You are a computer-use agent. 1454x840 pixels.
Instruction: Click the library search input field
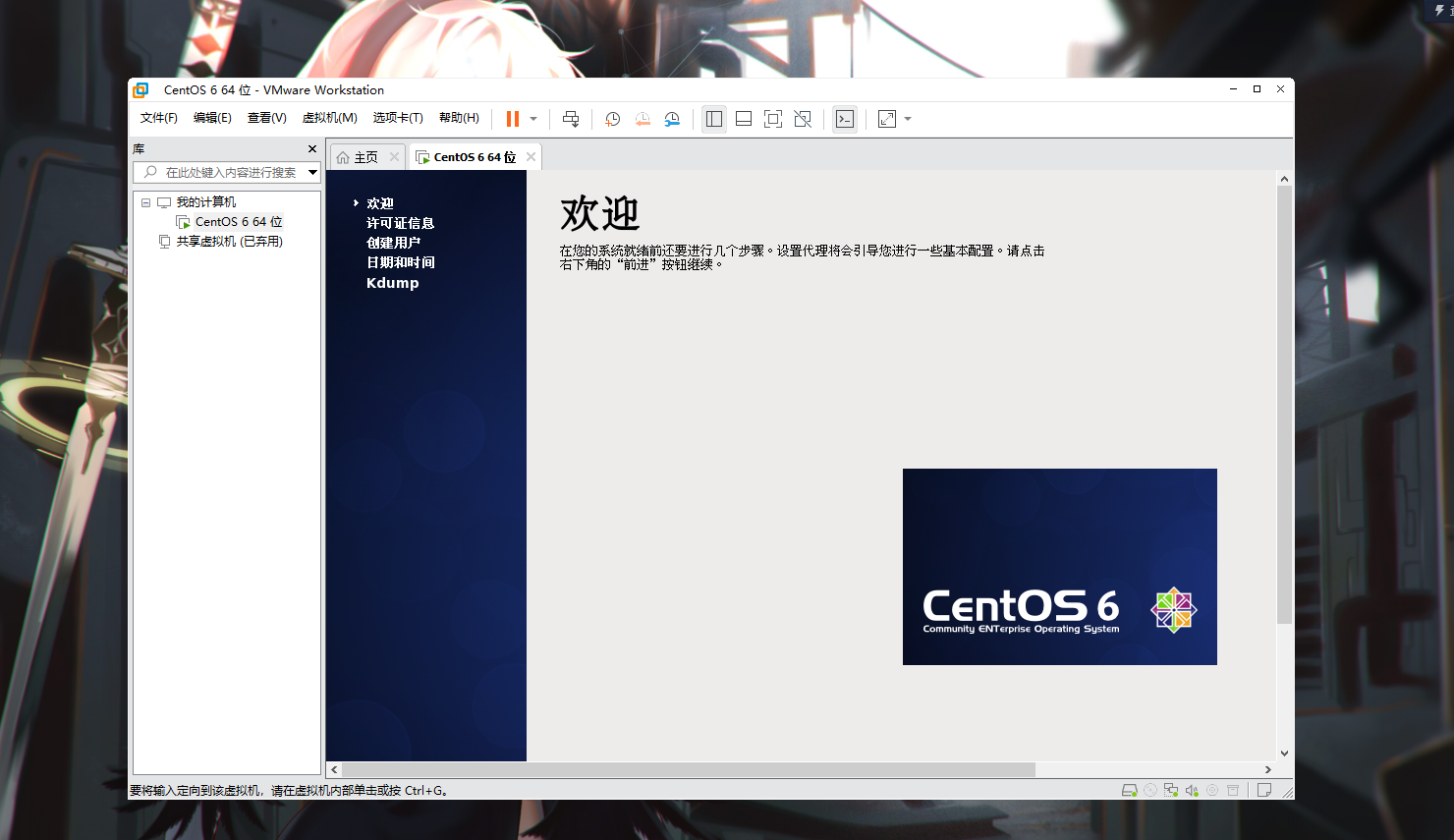click(226, 173)
